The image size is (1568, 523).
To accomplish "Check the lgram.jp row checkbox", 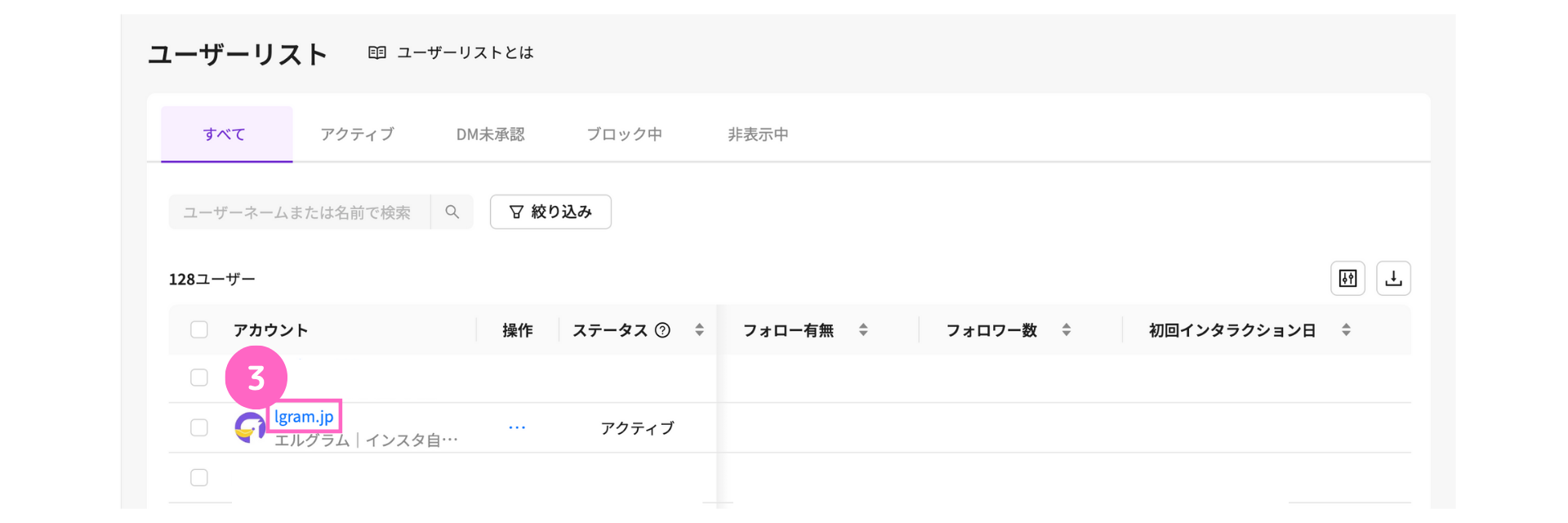I will point(199,427).
